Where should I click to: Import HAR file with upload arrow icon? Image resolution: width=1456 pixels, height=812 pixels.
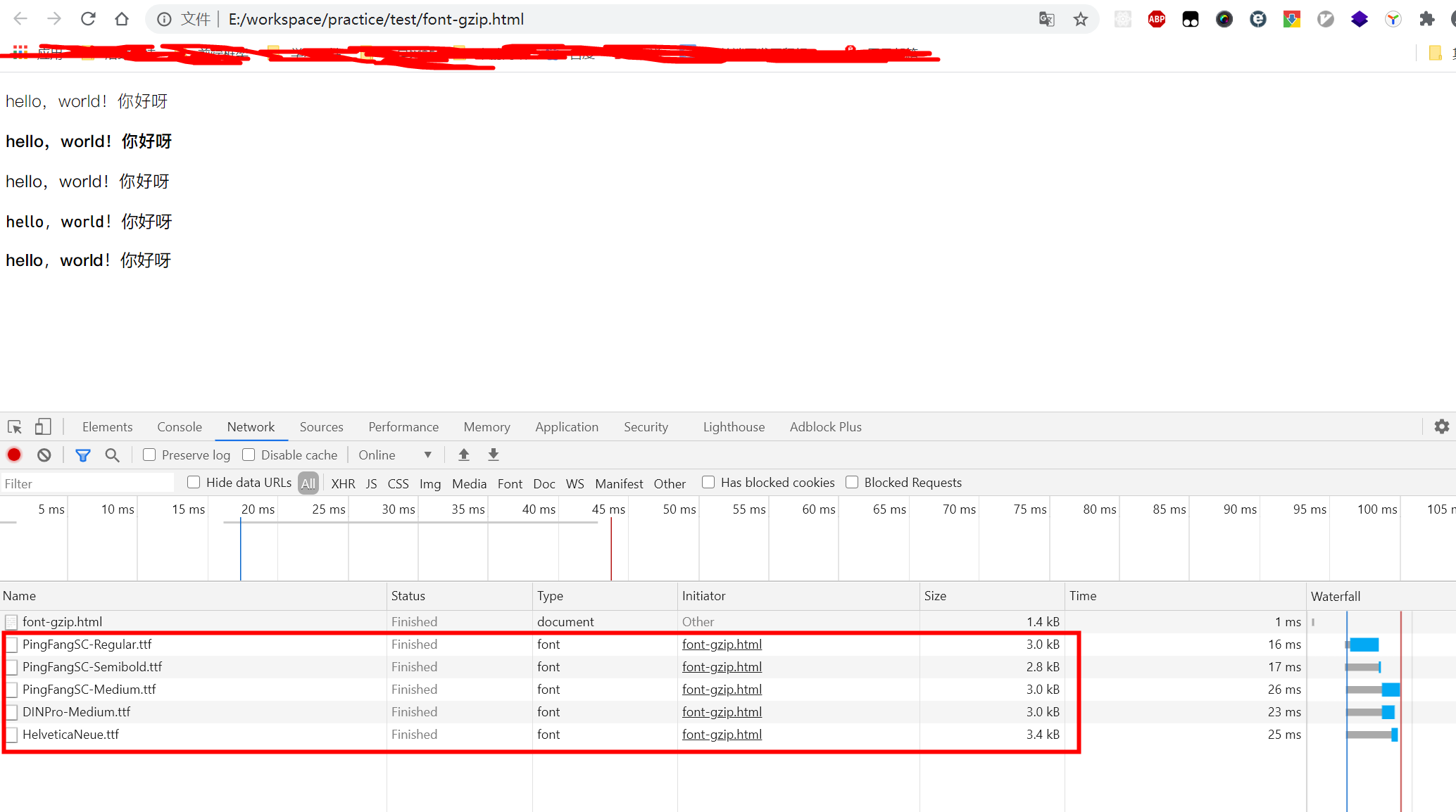(x=464, y=455)
